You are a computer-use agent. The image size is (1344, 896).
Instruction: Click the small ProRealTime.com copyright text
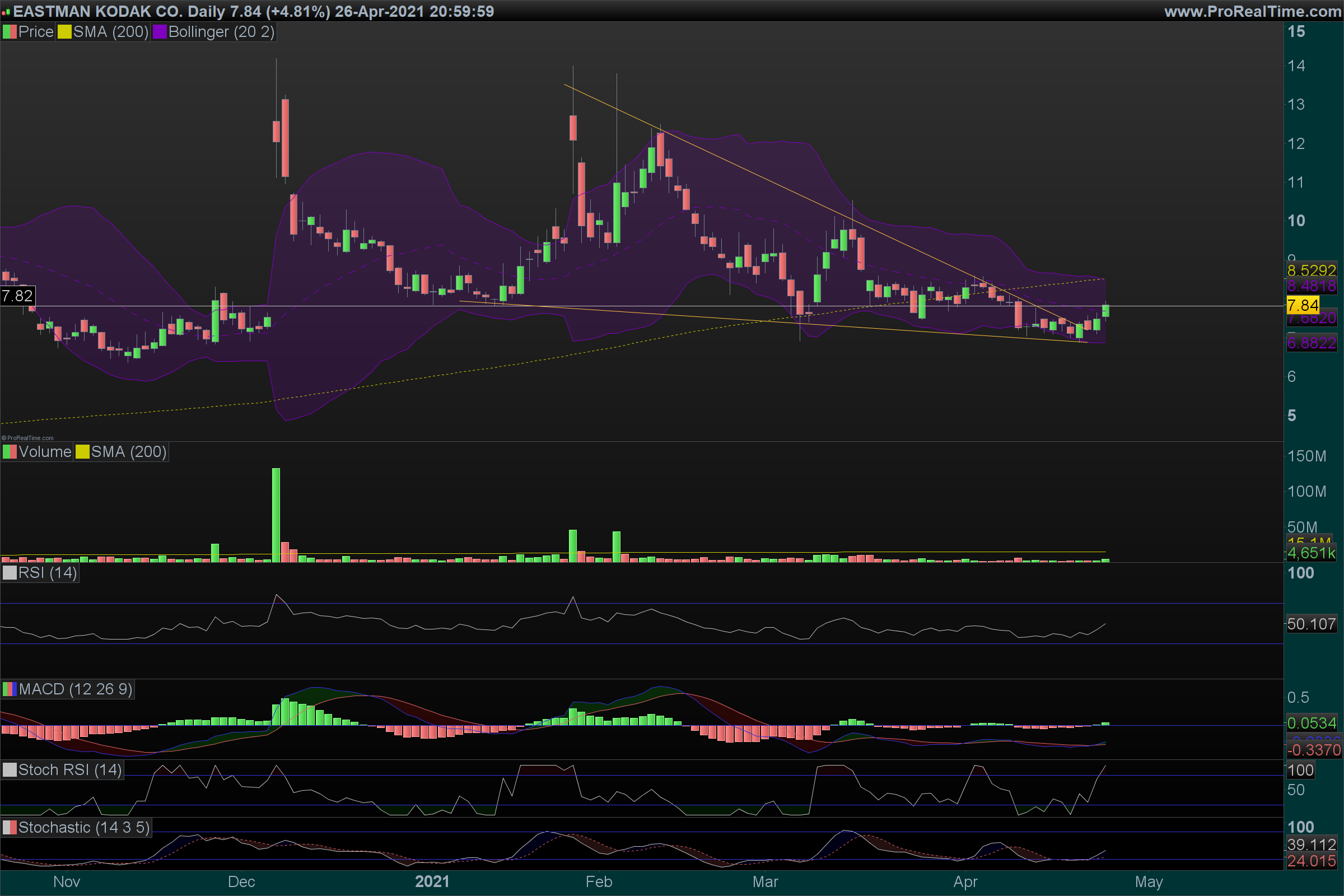(28, 438)
